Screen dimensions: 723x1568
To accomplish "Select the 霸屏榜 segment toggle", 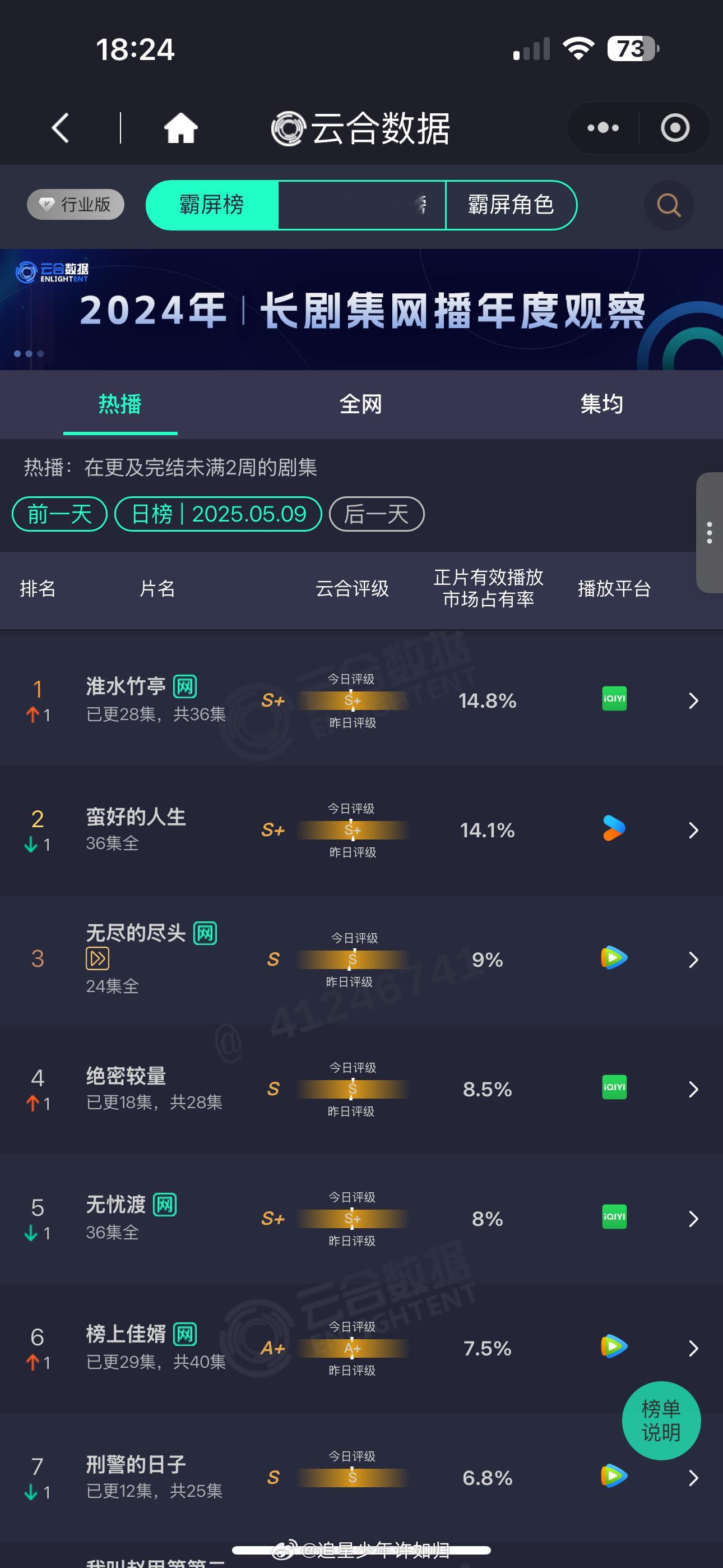I will coord(212,205).
